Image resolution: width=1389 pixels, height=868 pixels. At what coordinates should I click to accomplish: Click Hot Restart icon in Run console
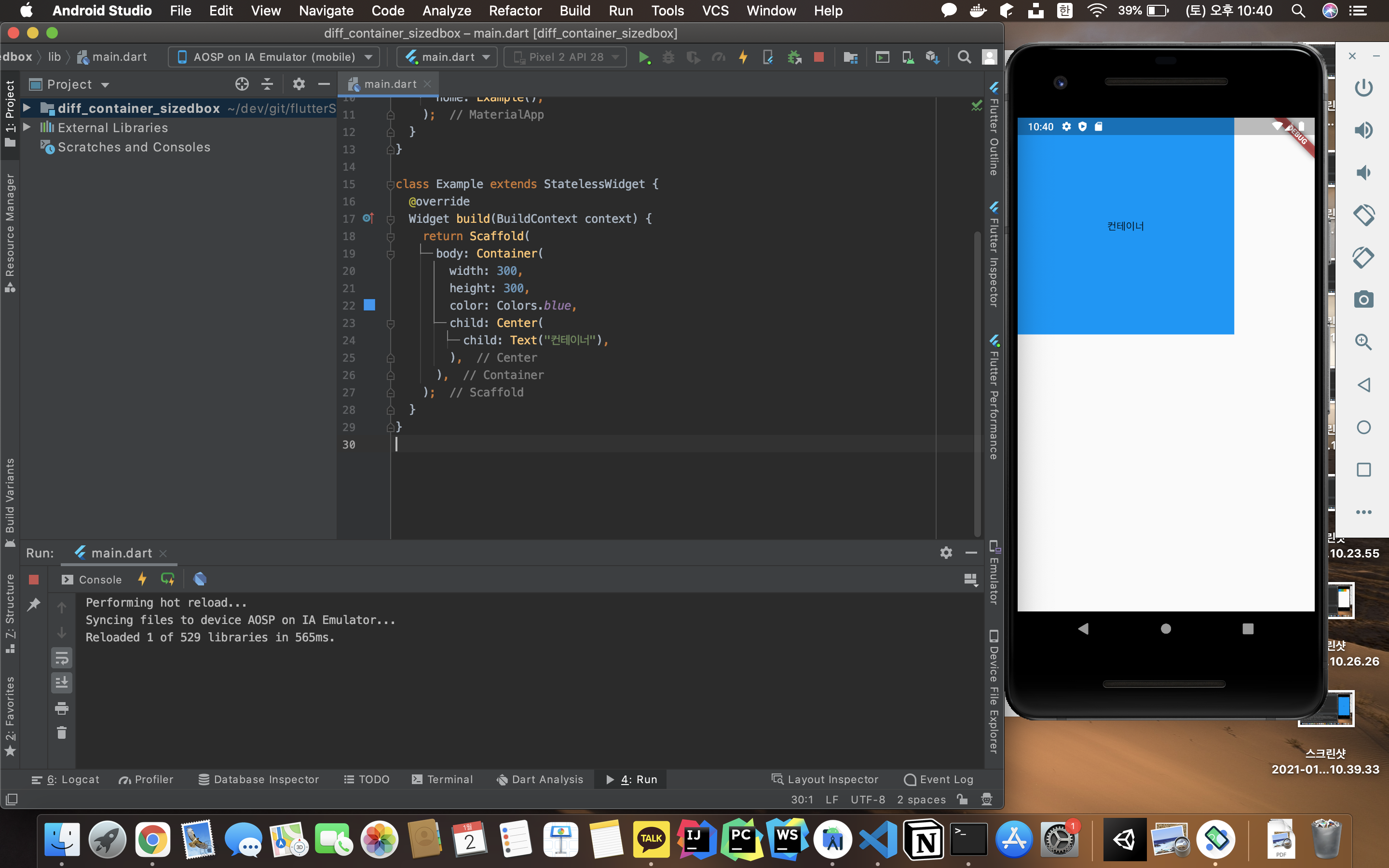pos(168,579)
